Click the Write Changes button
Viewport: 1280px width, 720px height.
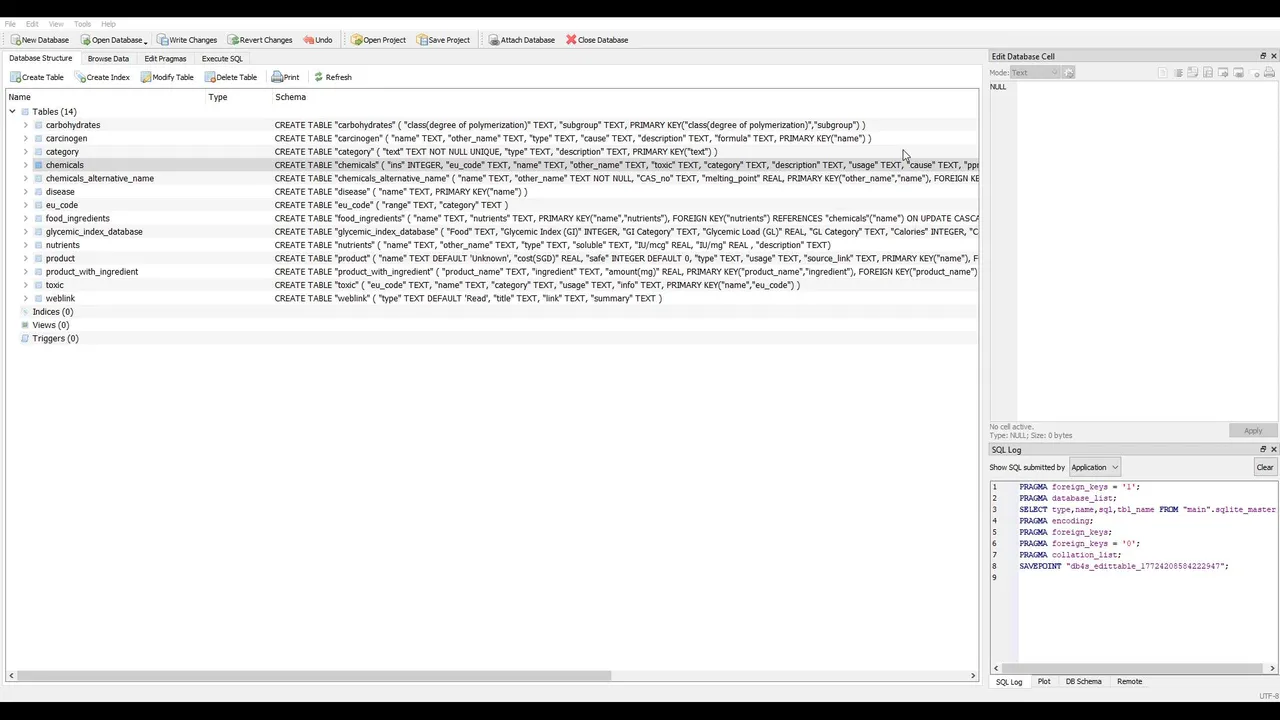coord(187,40)
